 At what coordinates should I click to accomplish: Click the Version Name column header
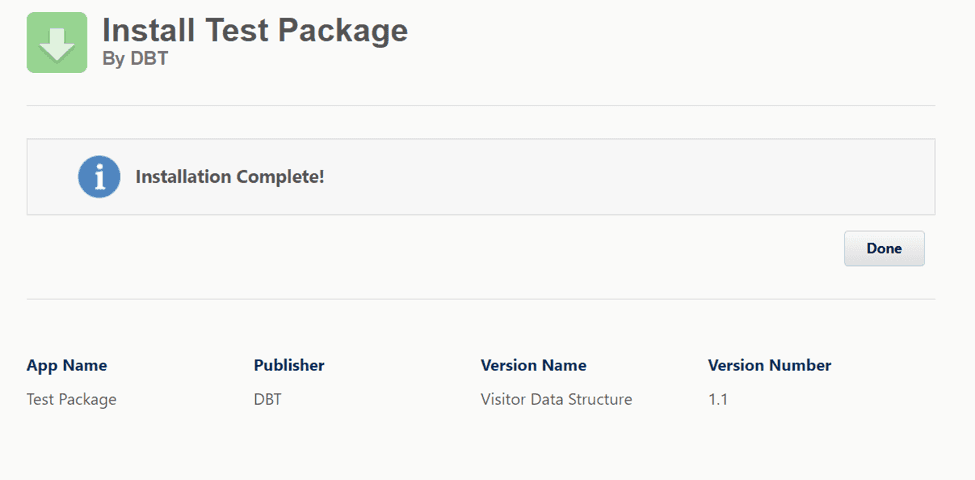(x=534, y=365)
